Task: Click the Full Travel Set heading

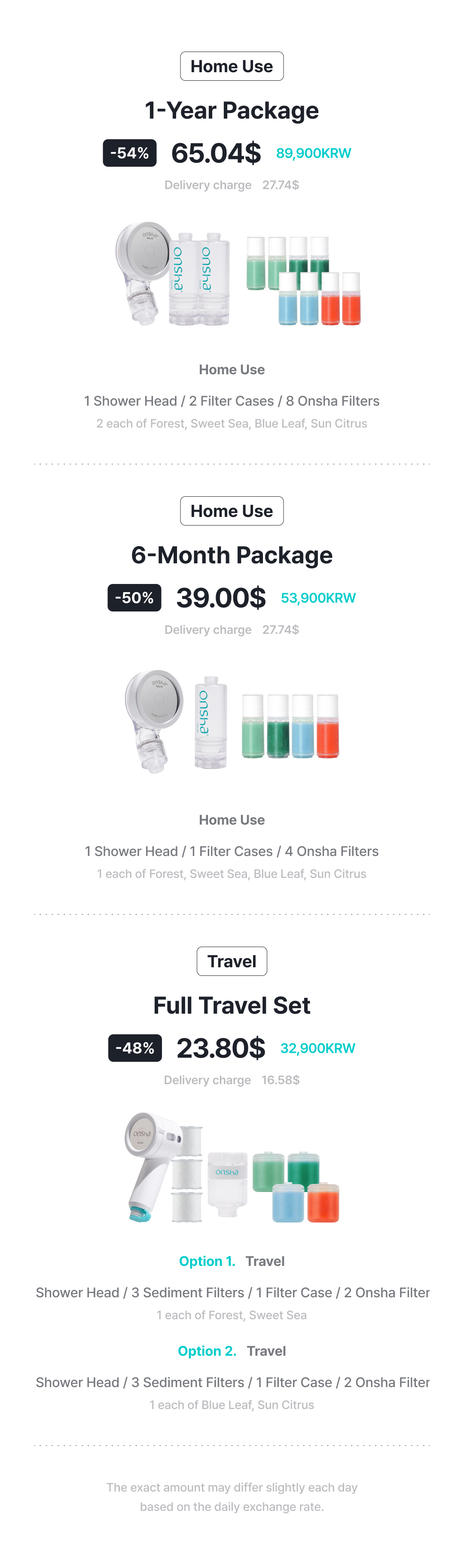Action: [232, 1006]
